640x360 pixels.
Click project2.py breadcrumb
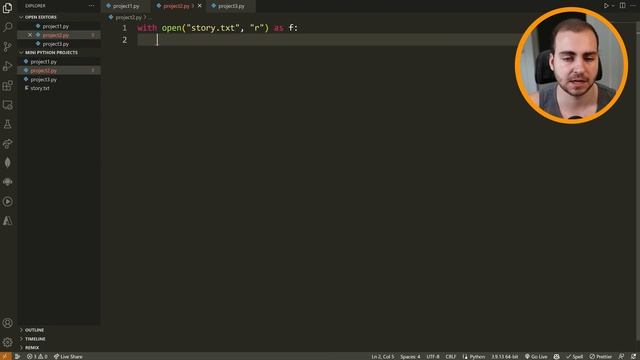click(x=128, y=18)
